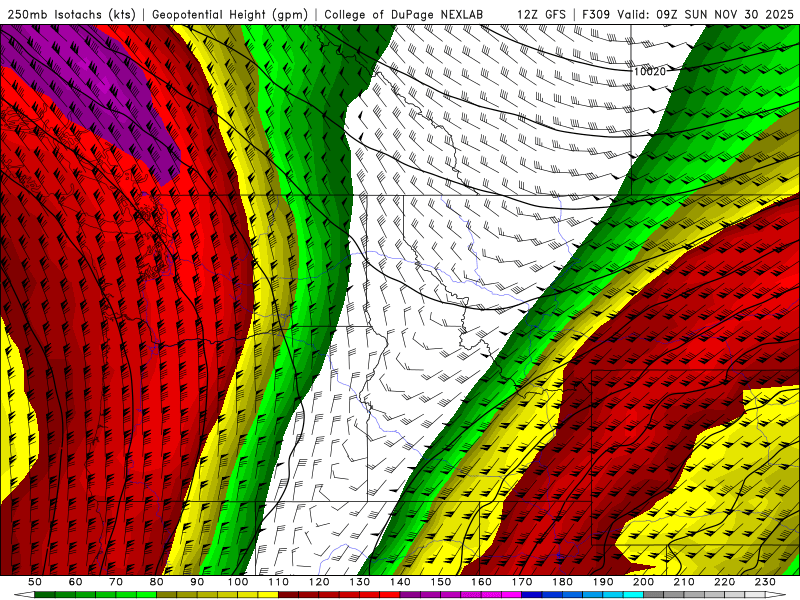Click the 130 label on the color bar
The height and width of the screenshot is (600, 800).
pyautogui.click(x=360, y=582)
